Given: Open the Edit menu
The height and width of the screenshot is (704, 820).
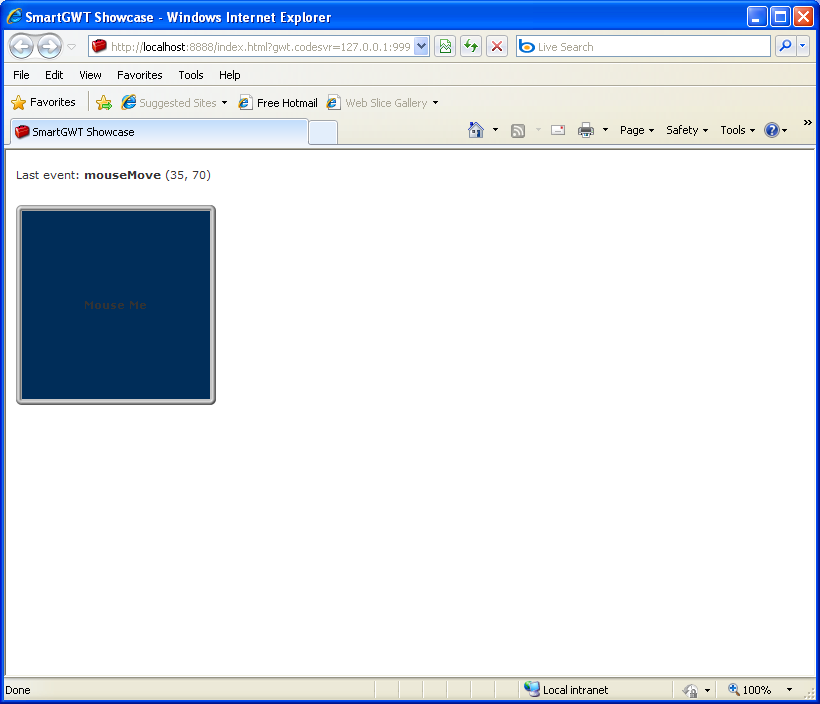Looking at the screenshot, I should point(54,75).
